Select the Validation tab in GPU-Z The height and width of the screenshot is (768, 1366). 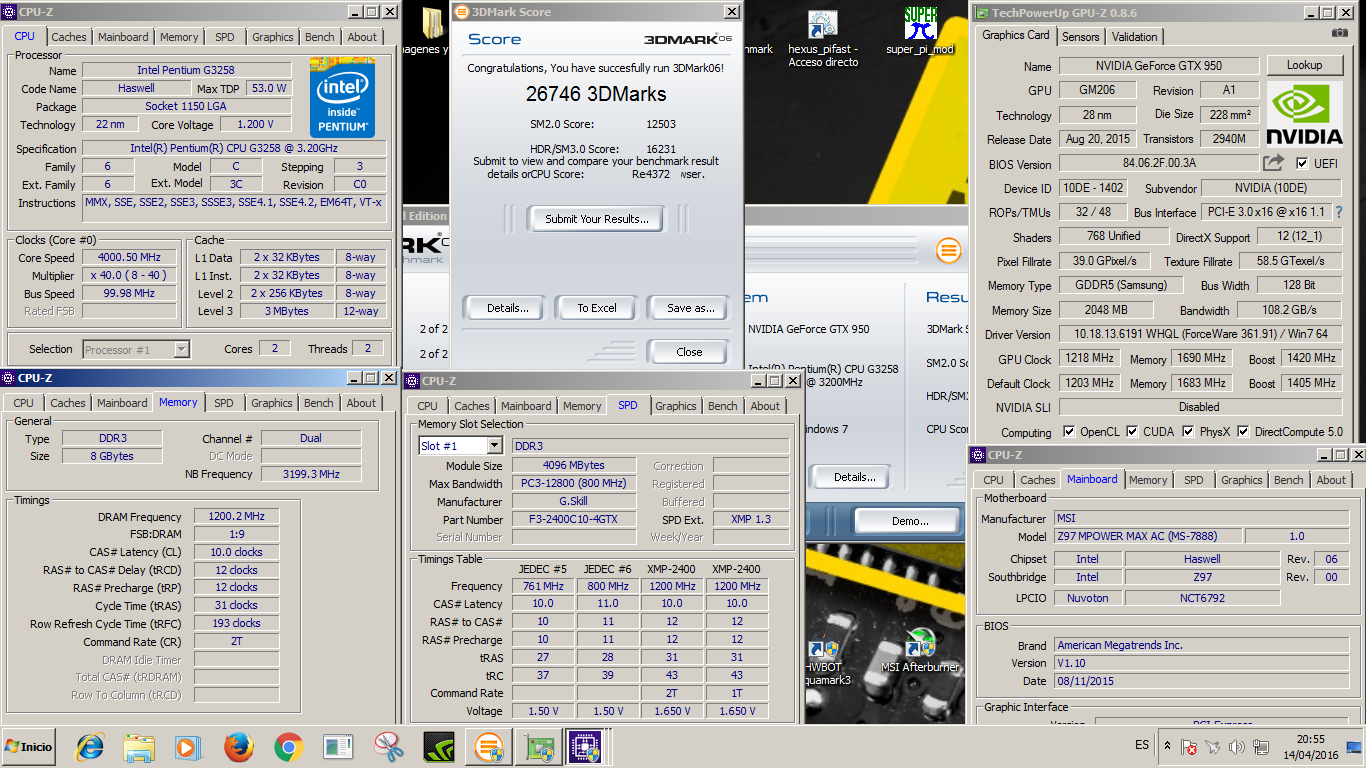1134,36
